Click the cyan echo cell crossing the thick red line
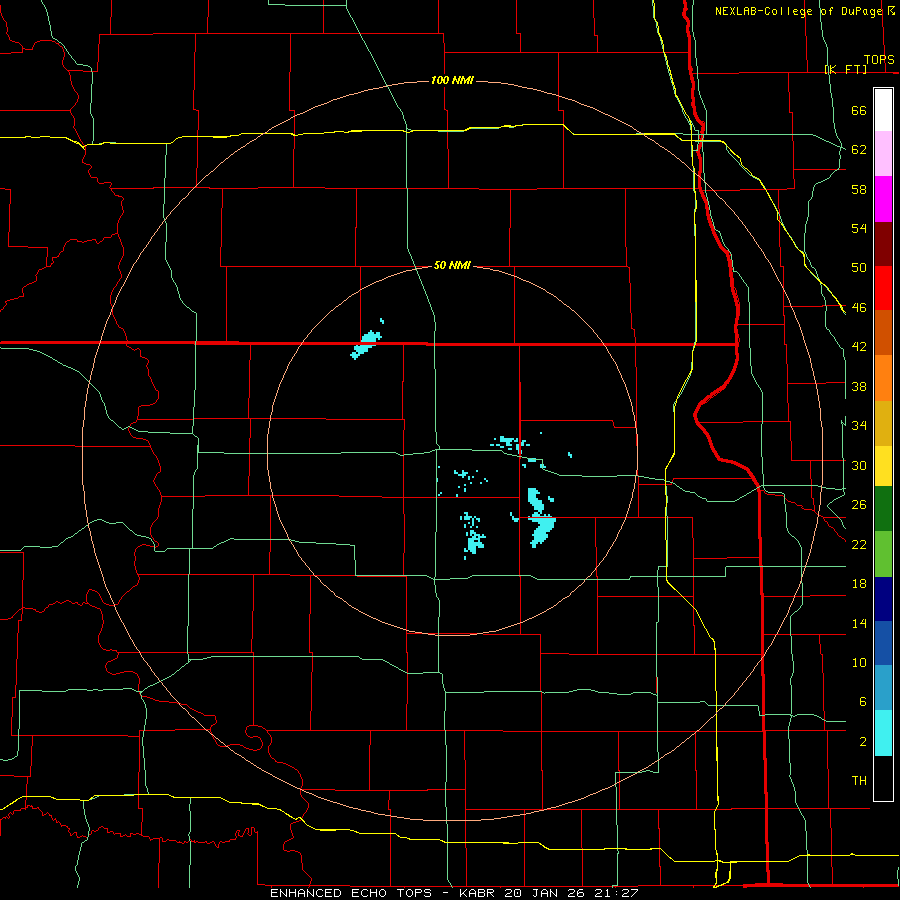900x900 pixels. point(366,344)
